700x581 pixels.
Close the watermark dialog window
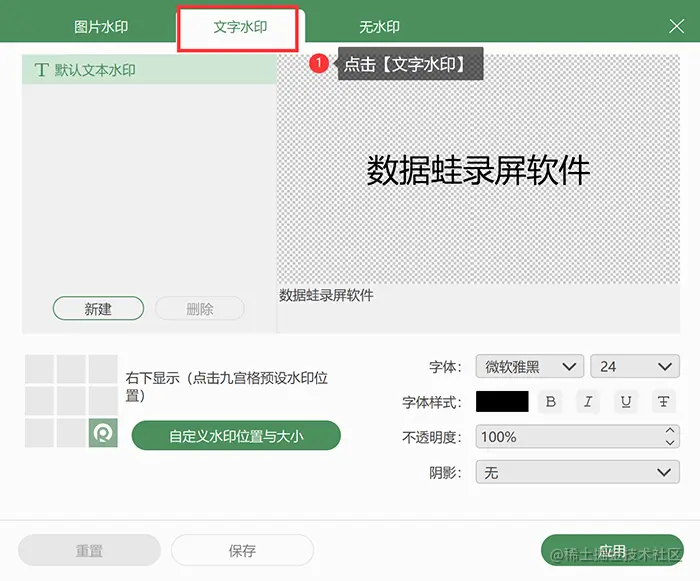click(676, 26)
